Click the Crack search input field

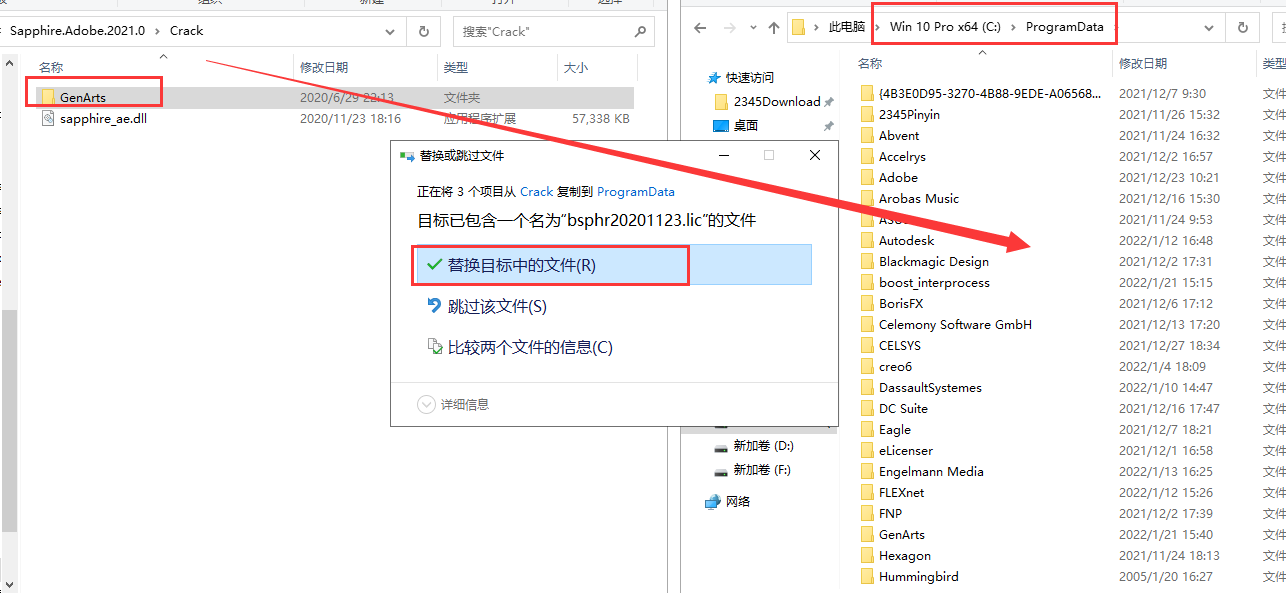tap(544, 31)
